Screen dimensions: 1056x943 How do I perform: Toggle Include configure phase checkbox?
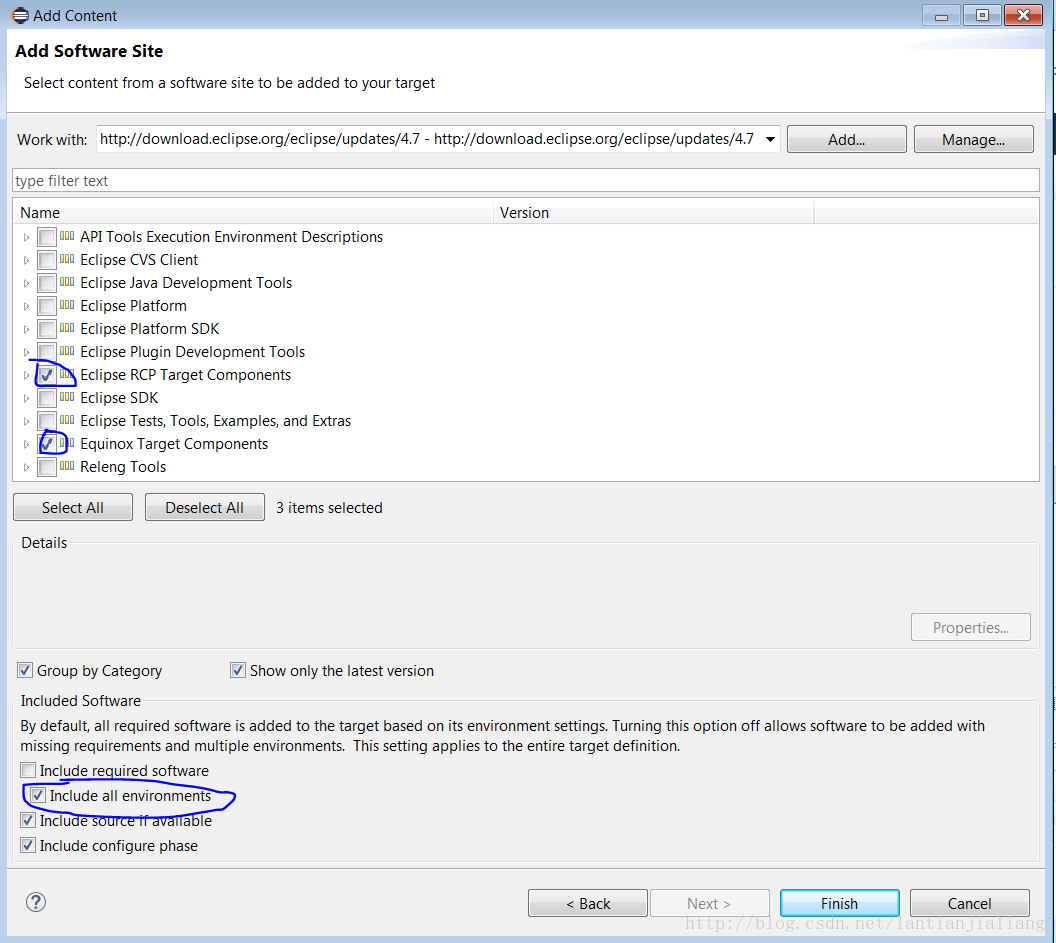[x=28, y=845]
